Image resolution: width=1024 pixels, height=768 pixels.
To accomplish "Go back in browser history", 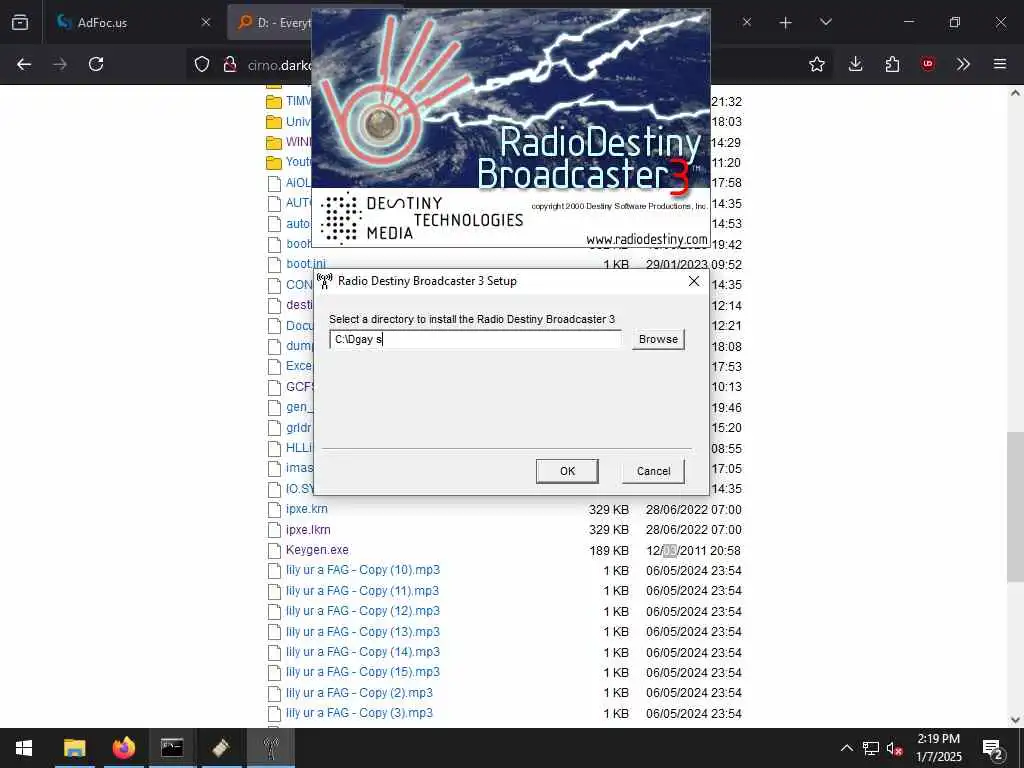I will [x=24, y=64].
